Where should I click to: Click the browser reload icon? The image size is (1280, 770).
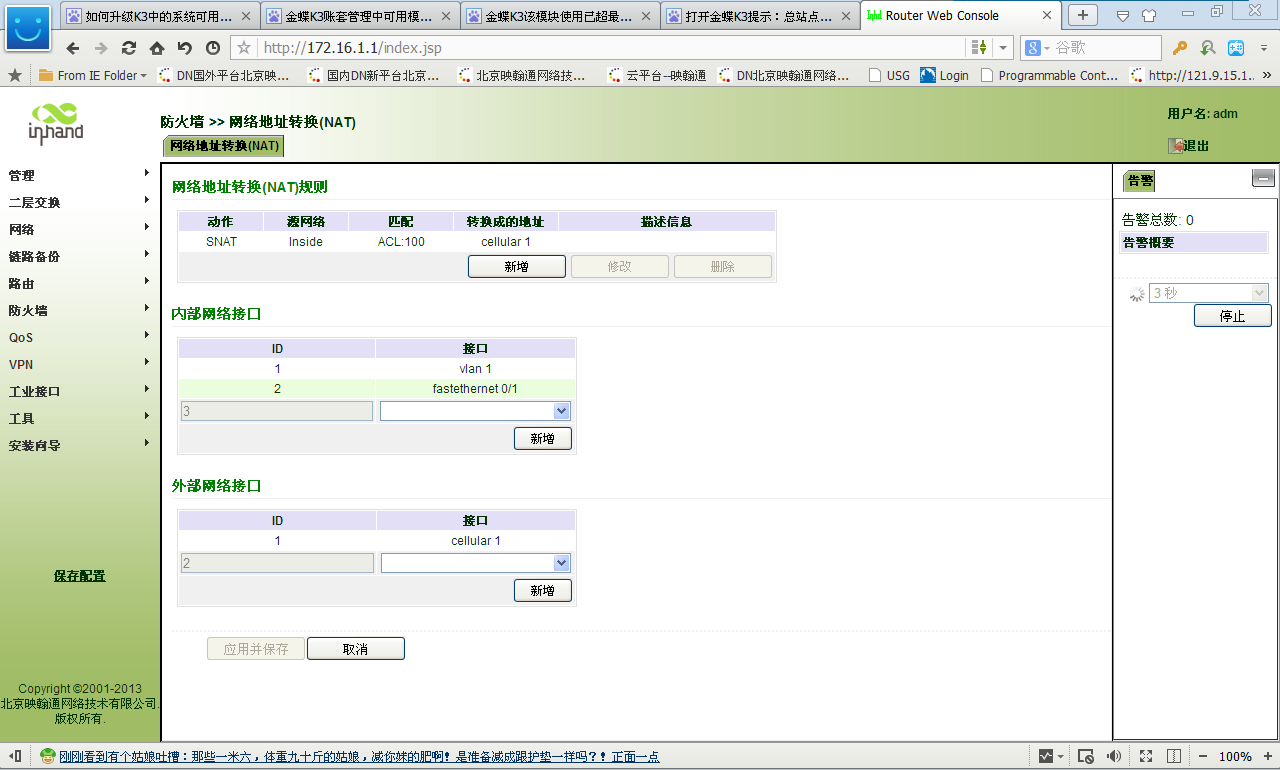pyautogui.click(x=129, y=48)
